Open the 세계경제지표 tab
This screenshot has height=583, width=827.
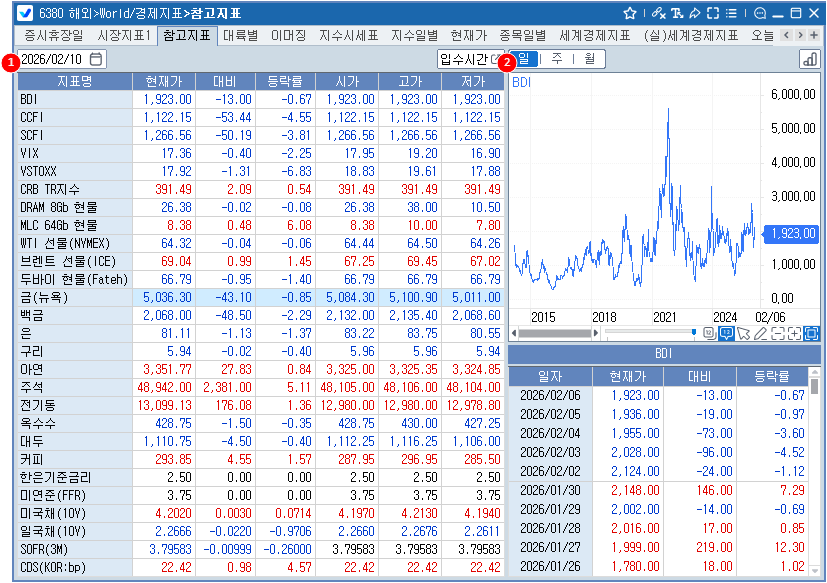click(594, 35)
